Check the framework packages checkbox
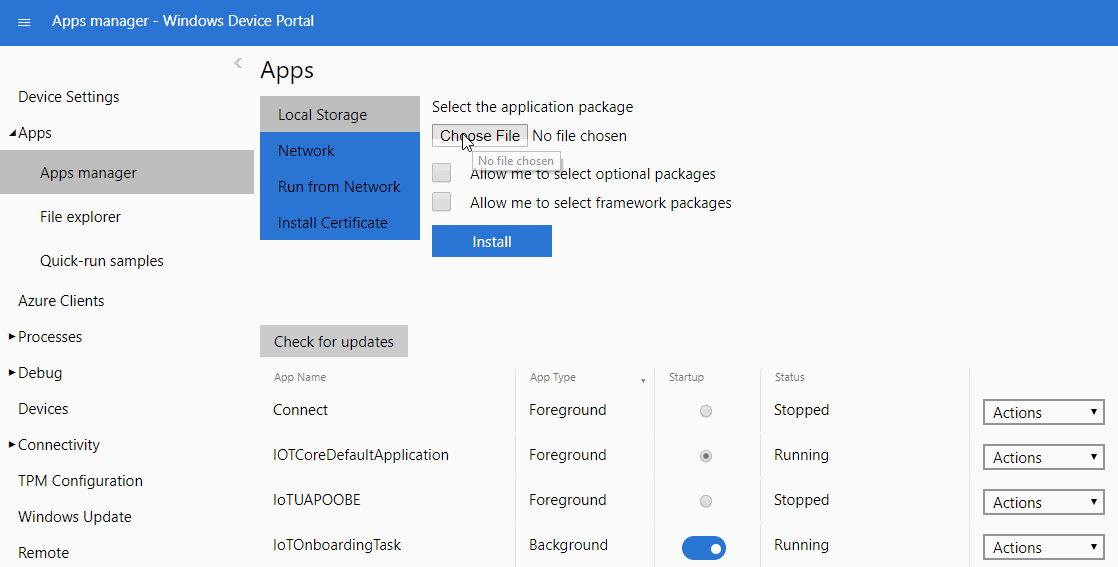 tap(442, 202)
